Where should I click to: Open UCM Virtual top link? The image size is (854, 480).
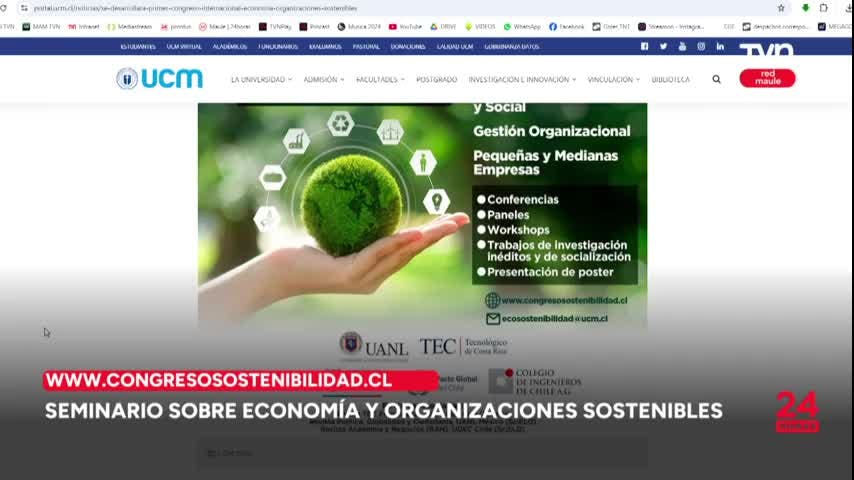[184, 47]
